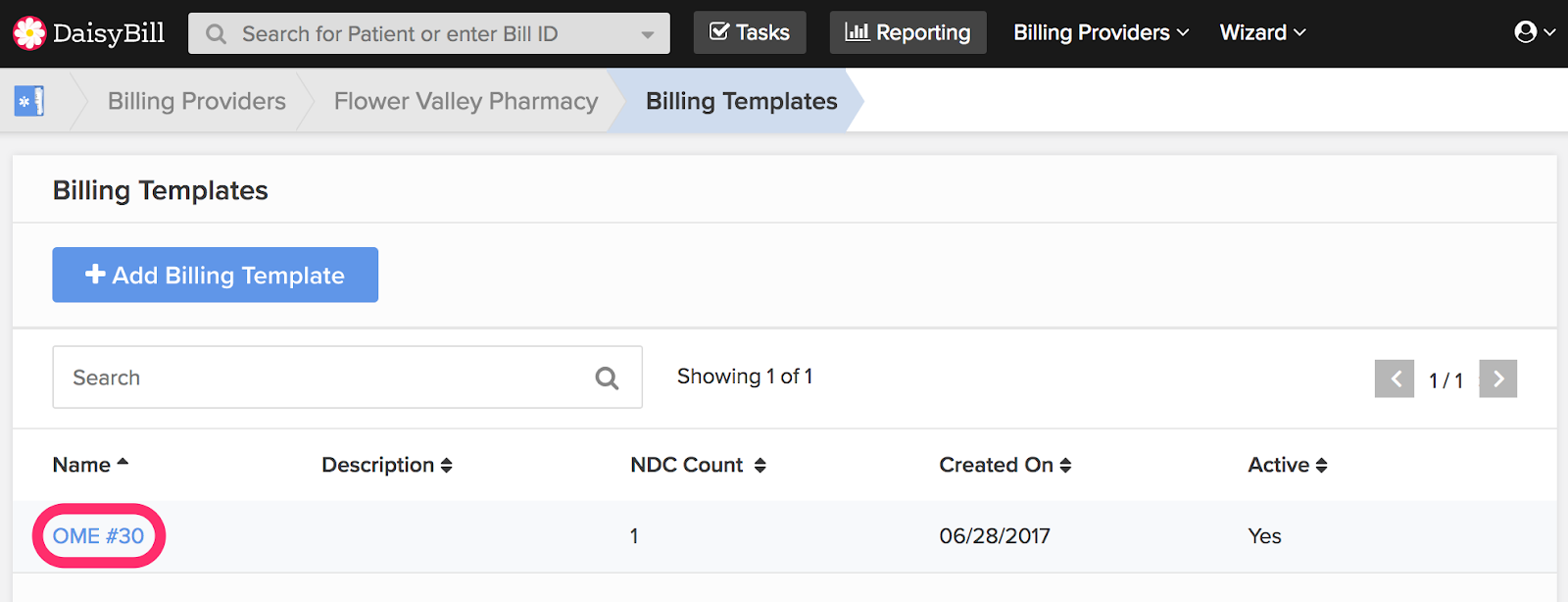Go to the previous page arrow
The image size is (1568, 602).
1394,378
